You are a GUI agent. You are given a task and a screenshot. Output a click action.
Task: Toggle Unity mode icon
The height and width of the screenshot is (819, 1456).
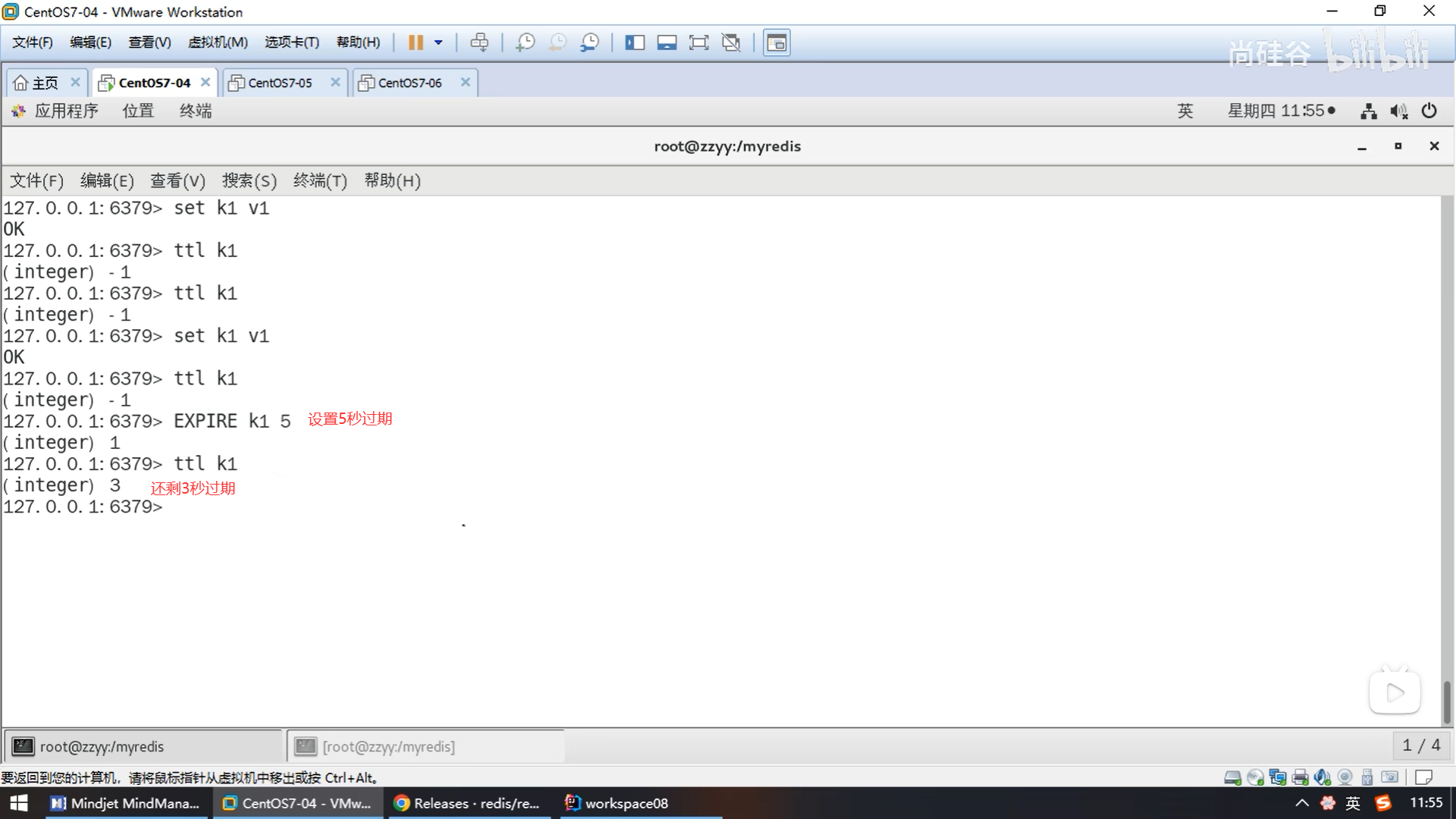(731, 42)
